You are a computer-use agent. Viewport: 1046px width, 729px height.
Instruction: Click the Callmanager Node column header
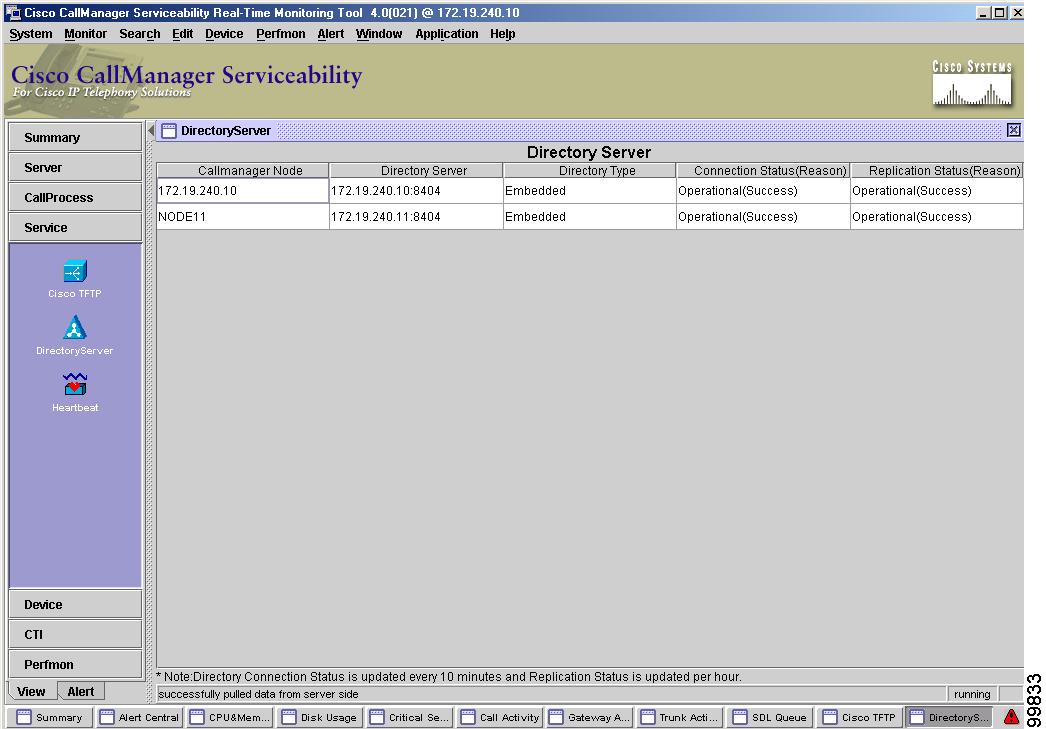(243, 171)
